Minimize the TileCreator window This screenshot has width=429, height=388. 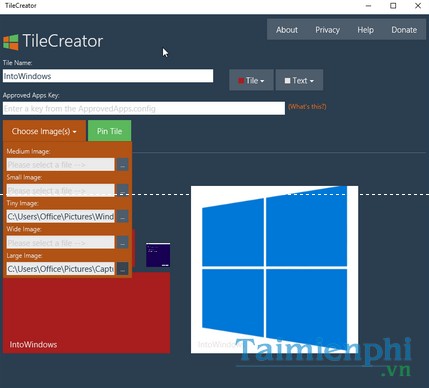coord(368,6)
